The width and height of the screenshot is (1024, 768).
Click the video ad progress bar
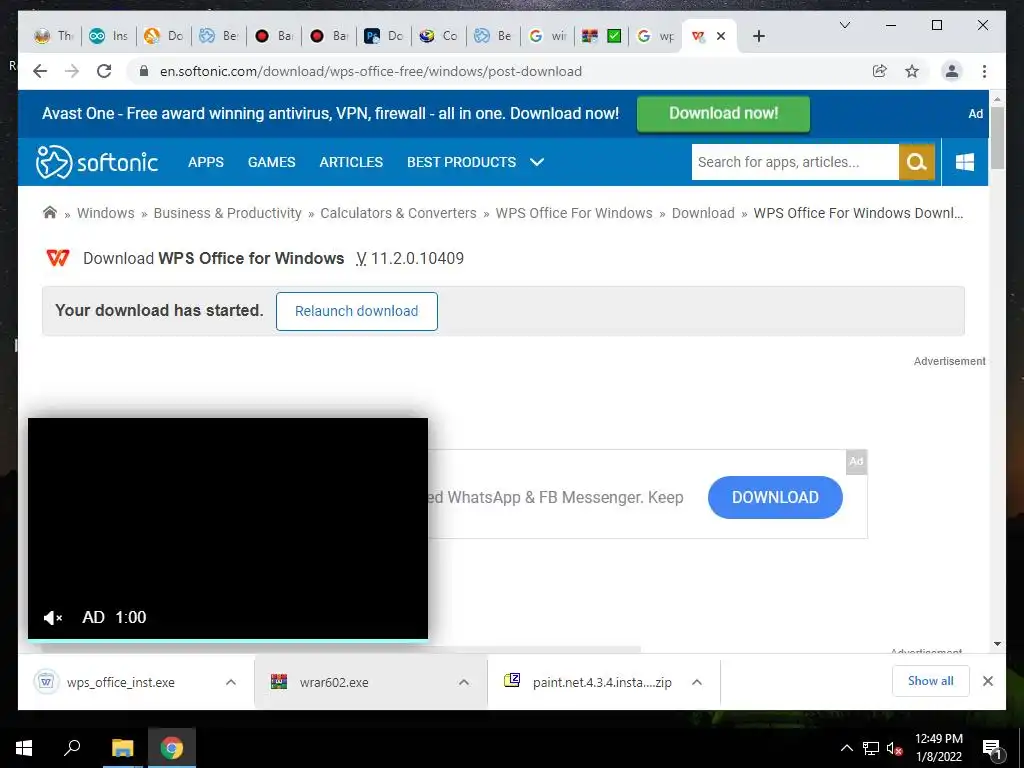pos(228,640)
